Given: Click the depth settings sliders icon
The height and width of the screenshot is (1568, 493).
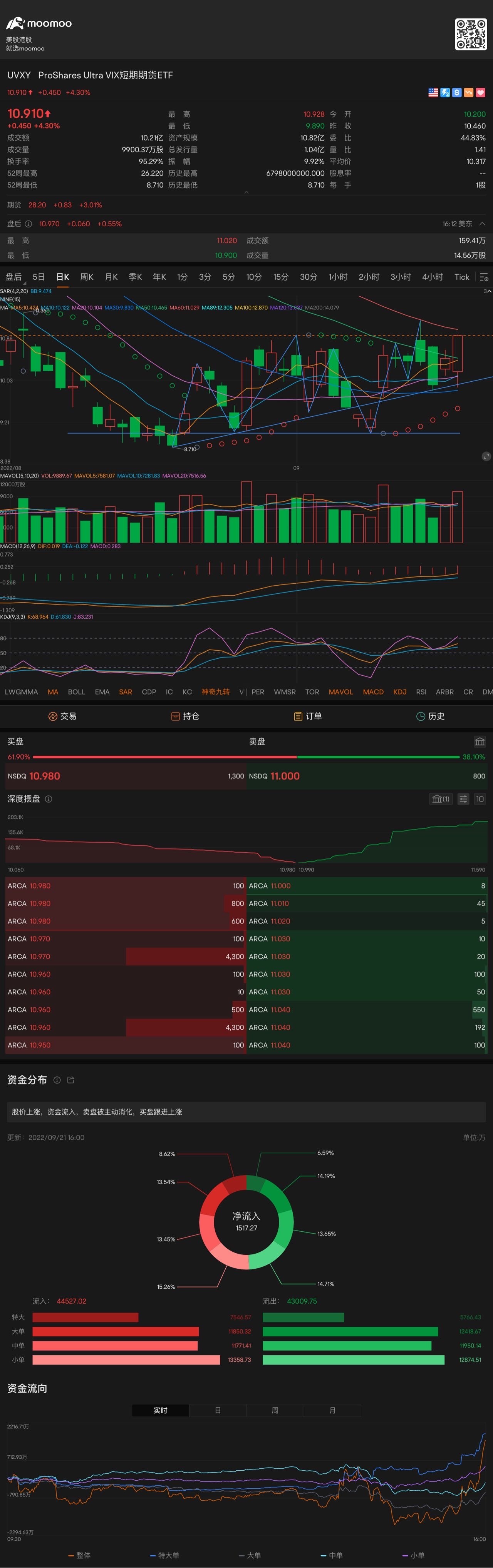Looking at the screenshot, I should click(x=463, y=799).
